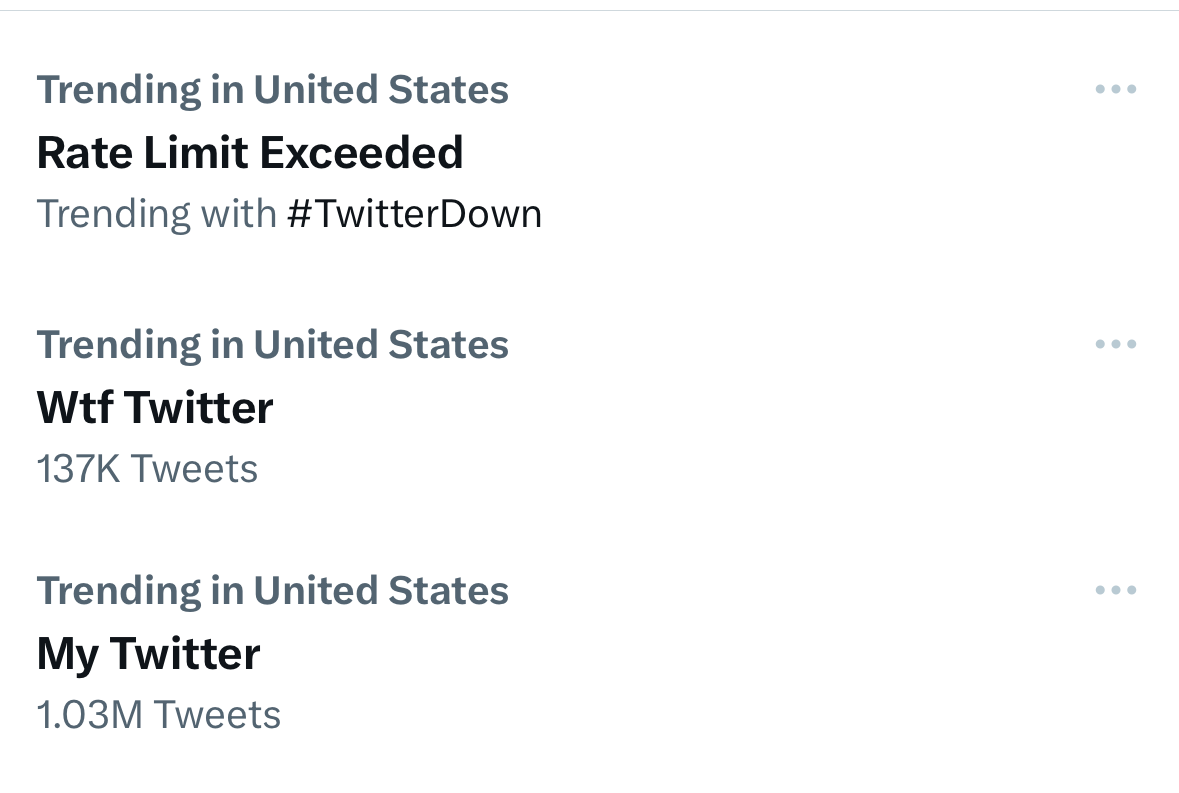Click the word 'Wtf' in second trend title

pyautogui.click(x=74, y=408)
